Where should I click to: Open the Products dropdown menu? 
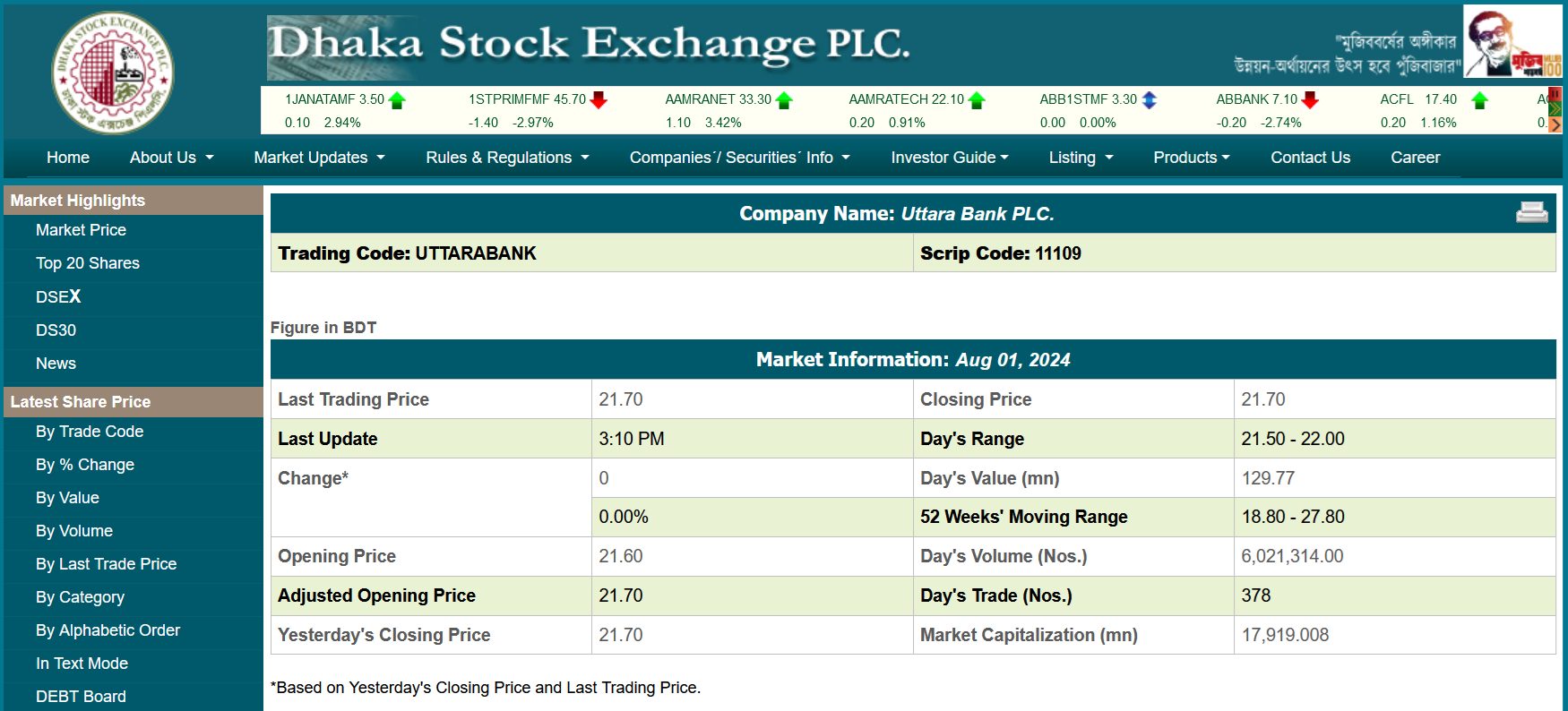pyautogui.click(x=1192, y=158)
